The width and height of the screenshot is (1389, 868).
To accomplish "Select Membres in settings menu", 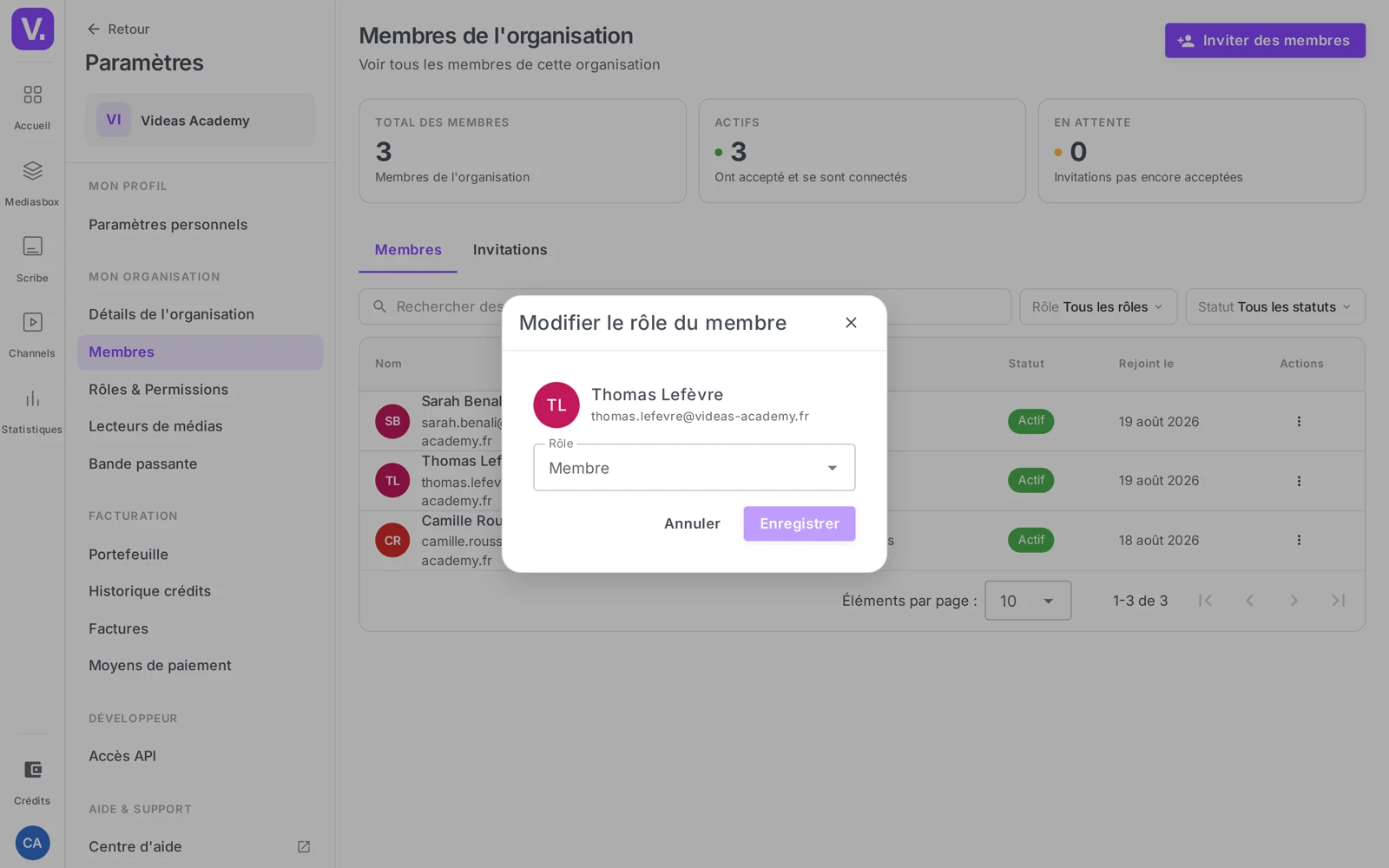I will (200, 352).
